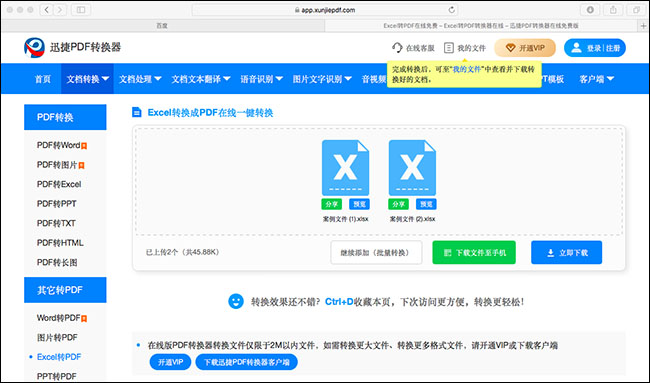This screenshot has width=650, height=383.
Task: Click 继续添加（批量转换）button
Action: [x=376, y=252]
